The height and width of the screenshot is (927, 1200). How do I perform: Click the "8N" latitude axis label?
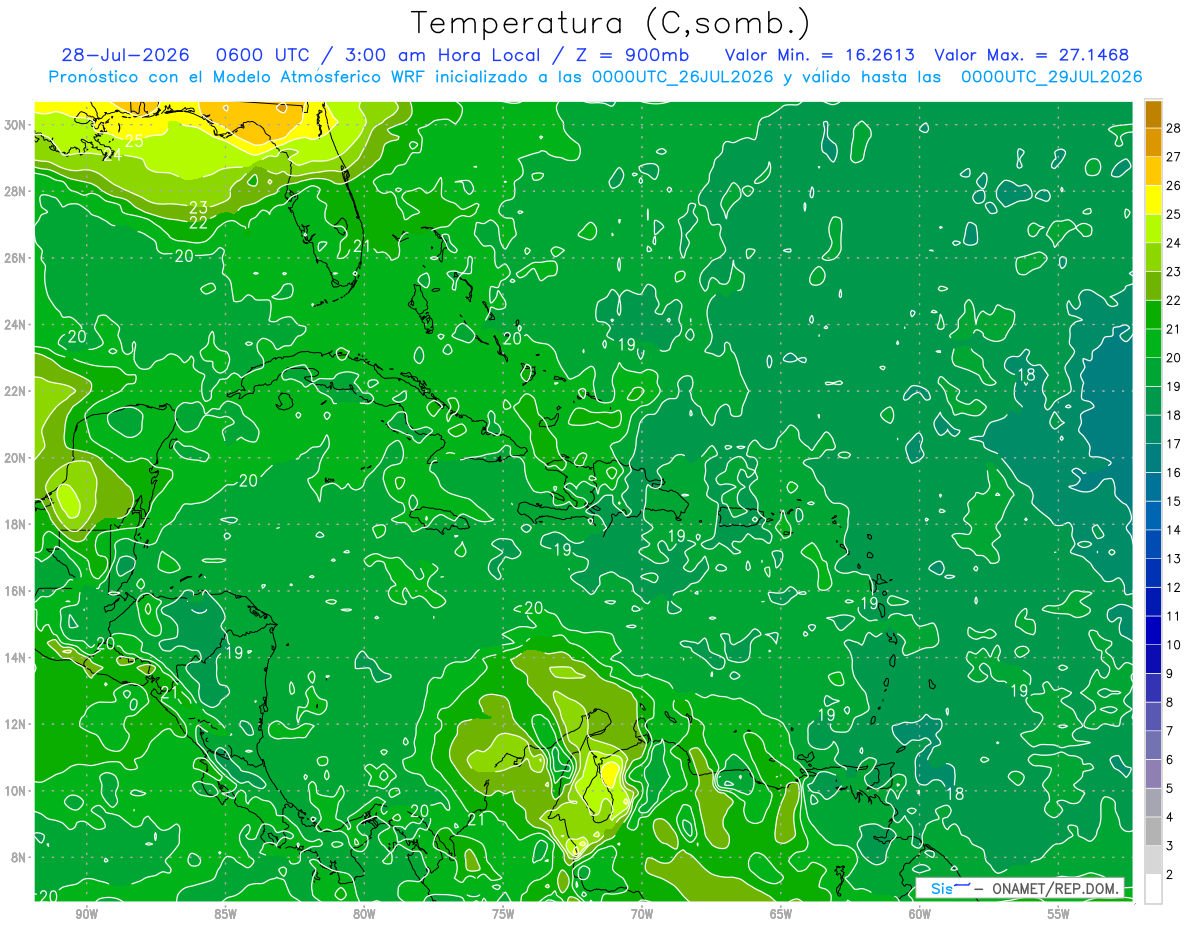click(x=20, y=858)
